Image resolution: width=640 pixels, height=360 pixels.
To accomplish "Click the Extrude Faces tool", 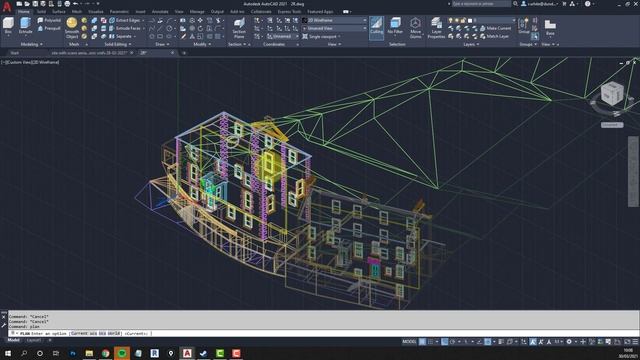I will (125, 28).
